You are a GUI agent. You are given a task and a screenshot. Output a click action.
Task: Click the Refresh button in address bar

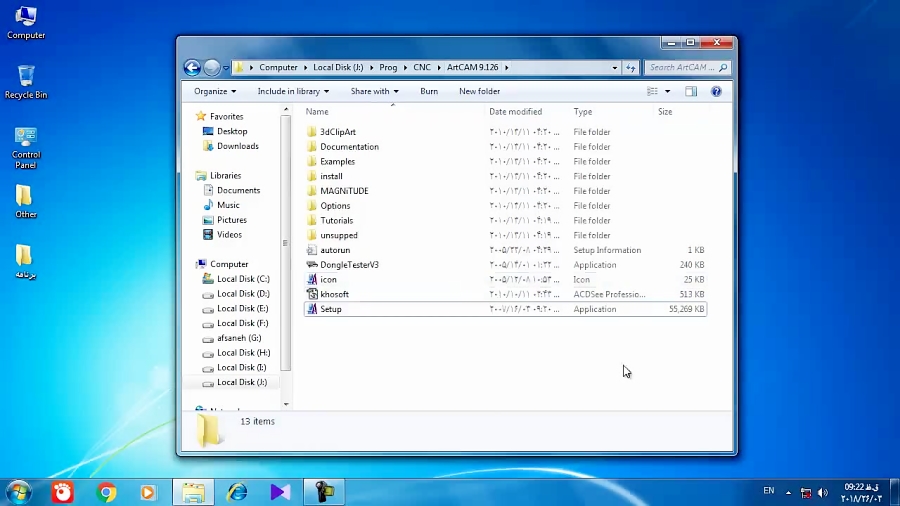click(x=631, y=68)
